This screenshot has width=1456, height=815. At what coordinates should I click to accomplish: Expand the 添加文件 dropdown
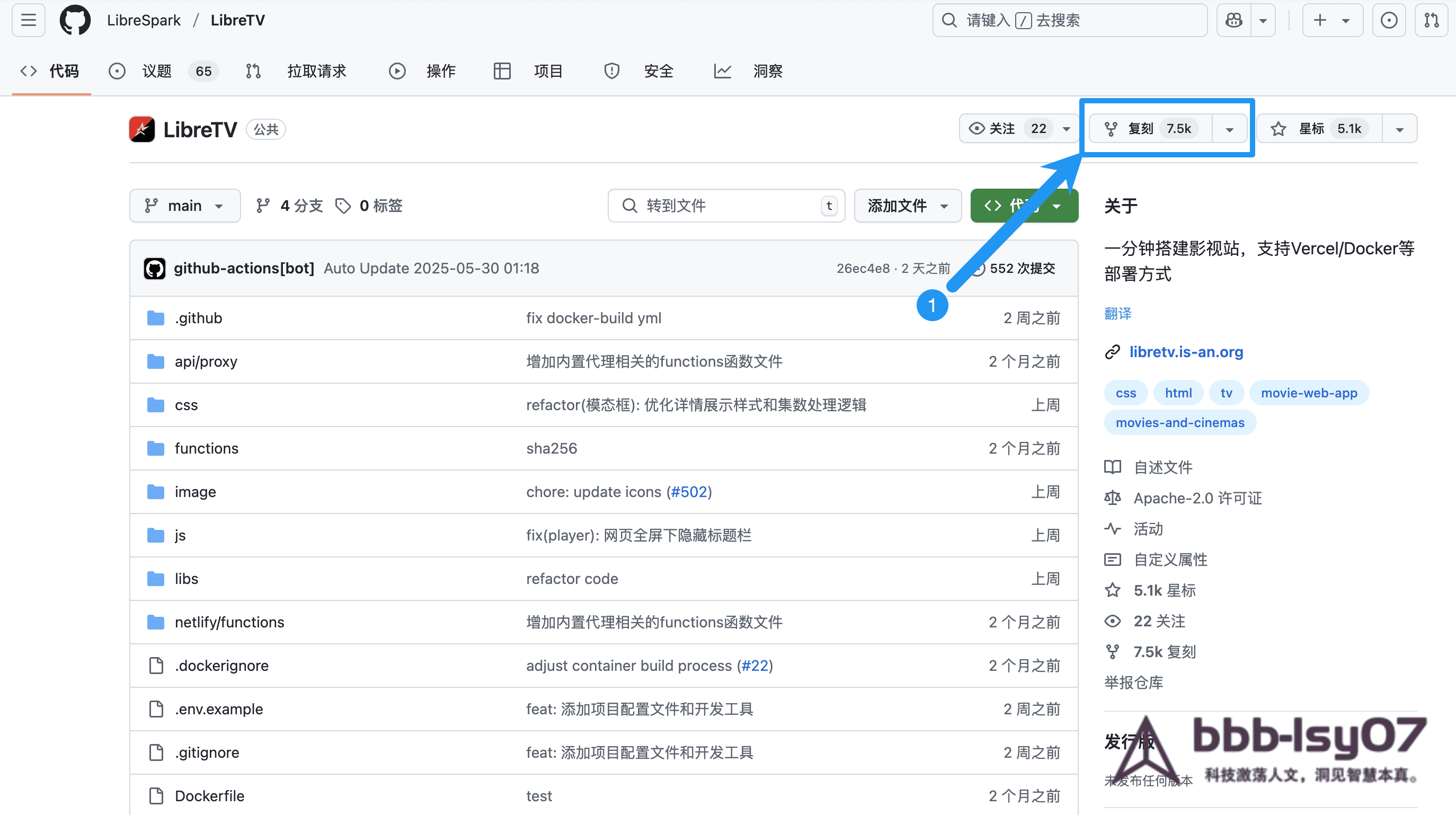pyautogui.click(x=907, y=206)
